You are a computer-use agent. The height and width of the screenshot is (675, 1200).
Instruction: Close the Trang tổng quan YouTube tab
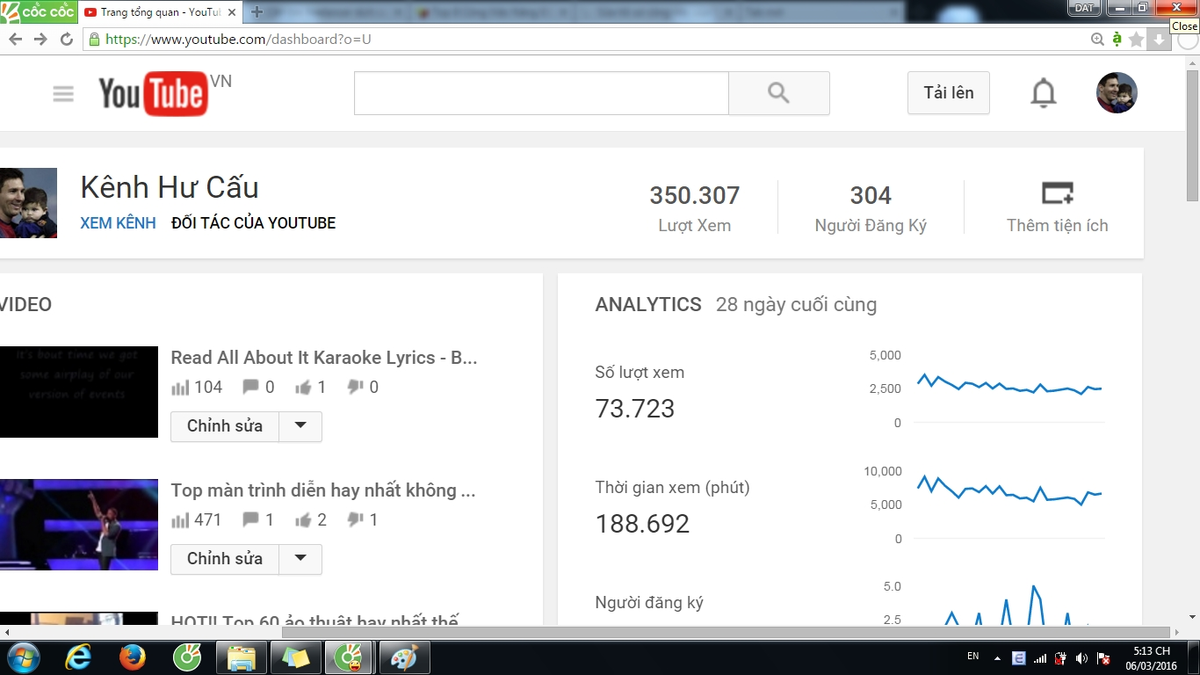point(232,12)
